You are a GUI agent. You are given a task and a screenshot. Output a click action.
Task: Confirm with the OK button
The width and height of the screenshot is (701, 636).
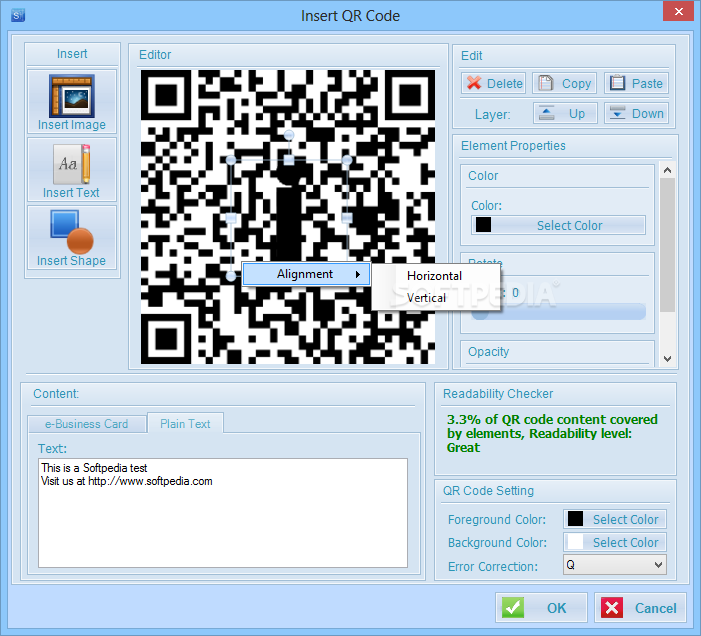pos(541,608)
